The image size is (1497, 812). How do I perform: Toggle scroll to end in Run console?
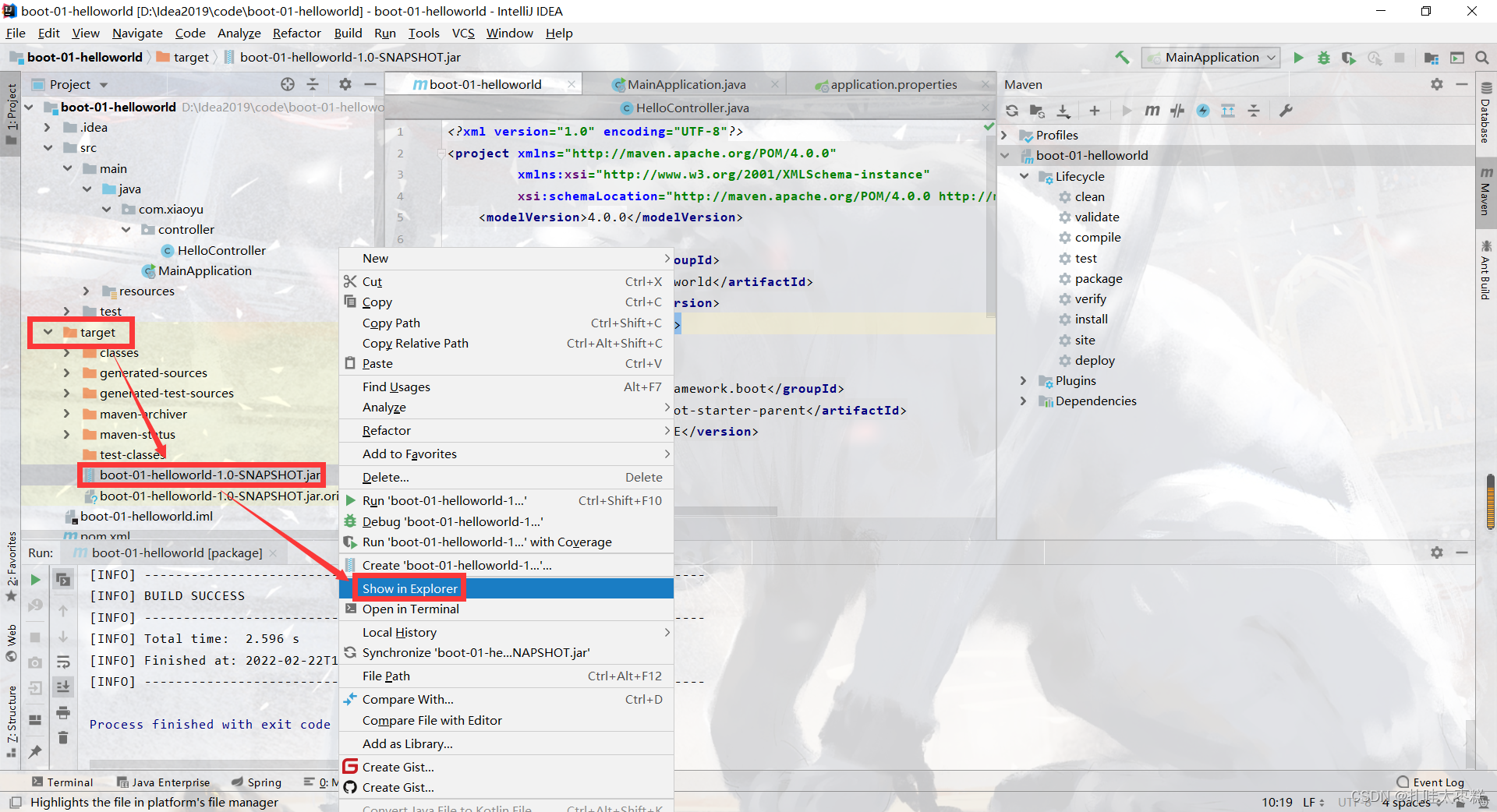point(63,687)
